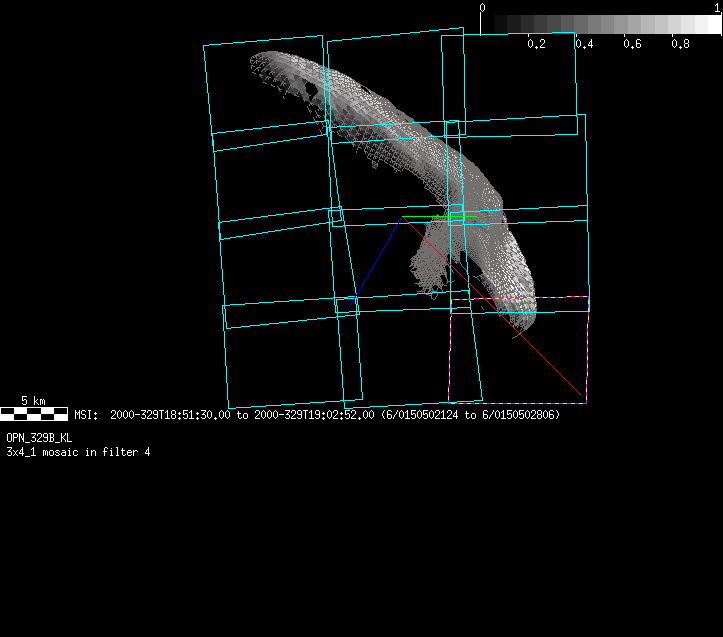
Task: Click the 0 label above the grayscale bar
Action: pos(483,8)
